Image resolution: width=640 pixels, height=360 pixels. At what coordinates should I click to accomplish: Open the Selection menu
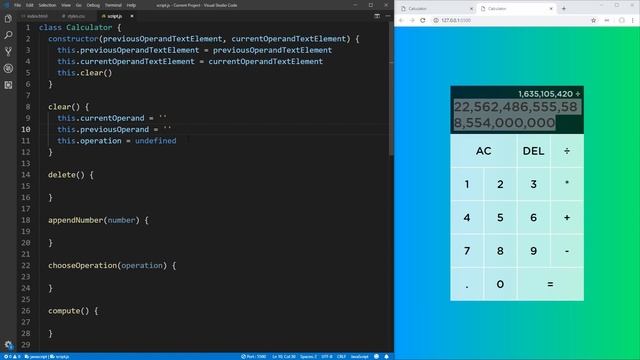point(47,5)
